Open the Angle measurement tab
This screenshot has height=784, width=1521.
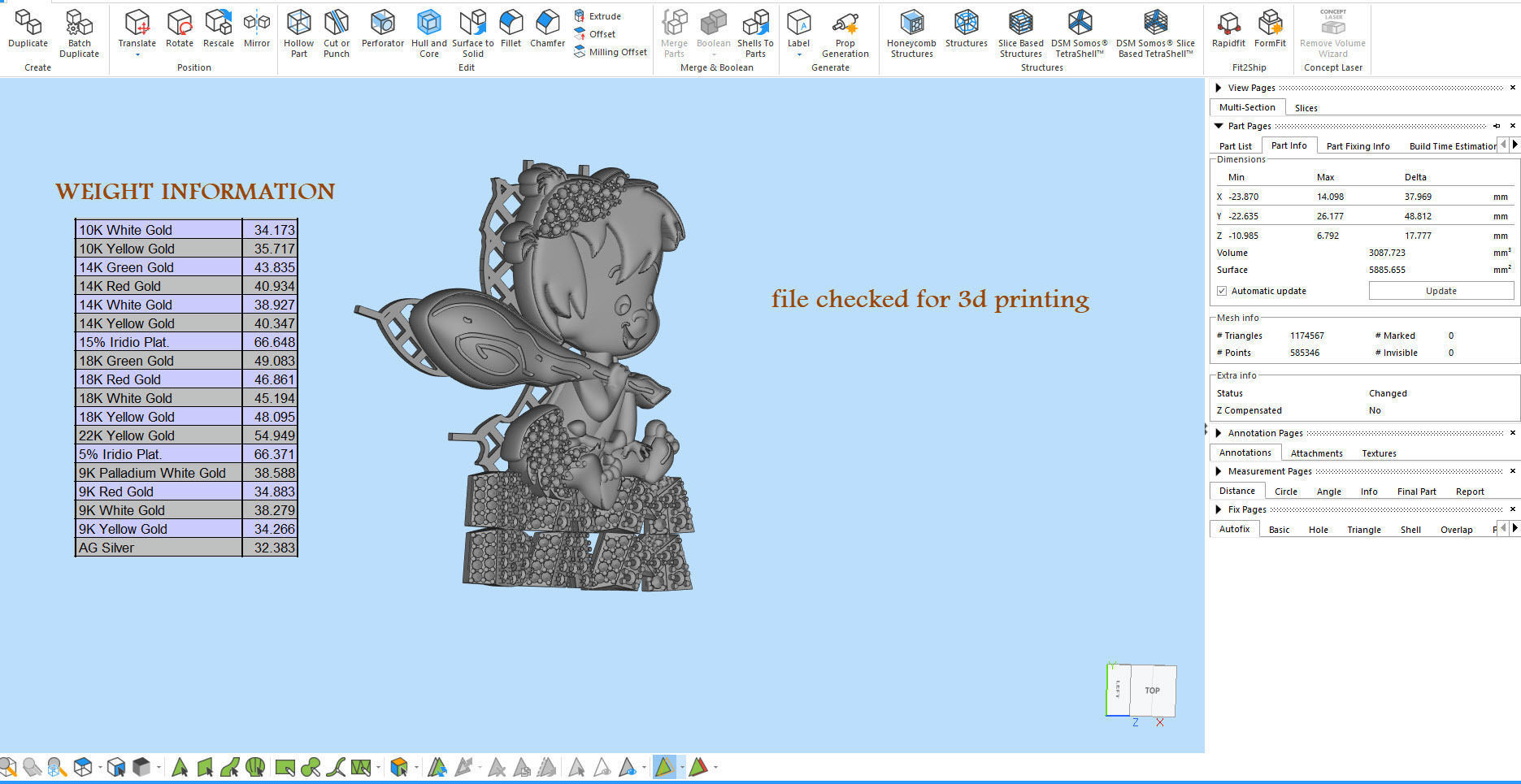click(1328, 492)
